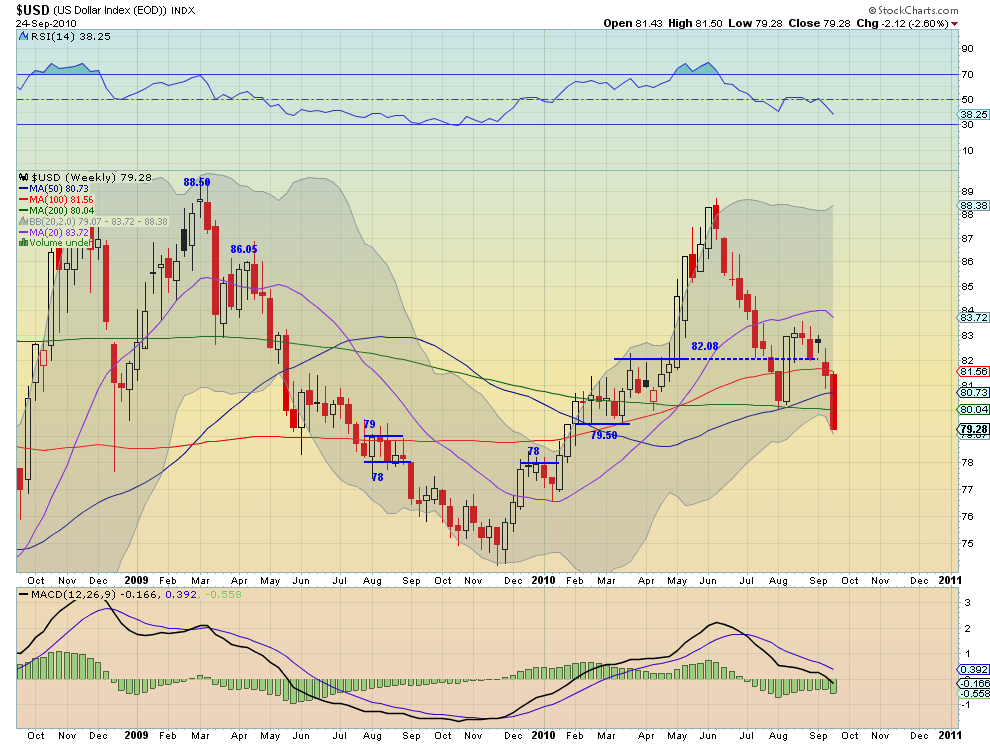Select the Open 81.43 value

633,23
